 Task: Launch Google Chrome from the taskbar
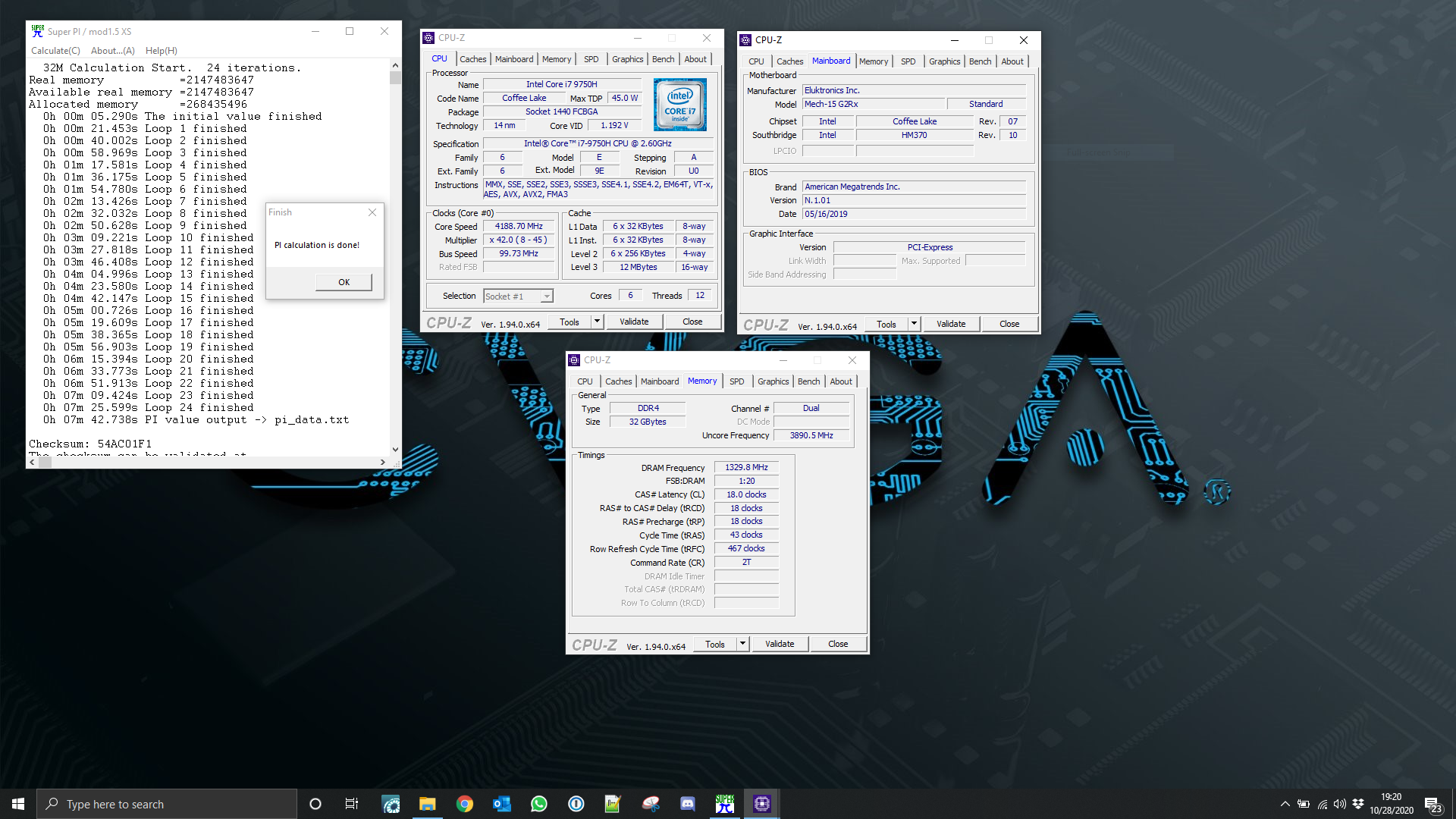point(465,804)
